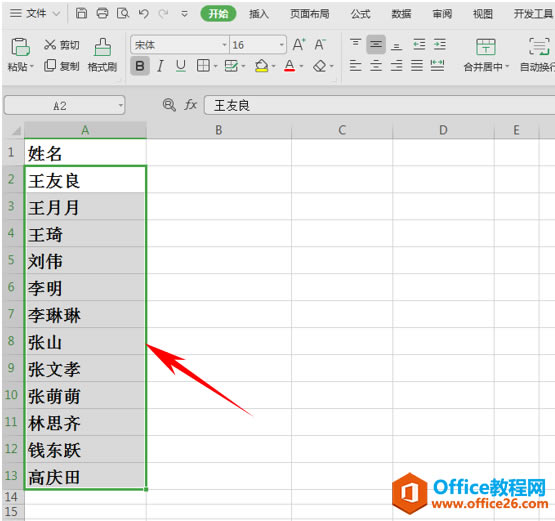Click cell containing 刘伟
Image resolution: width=555 pixels, height=521 pixels.
click(x=85, y=260)
